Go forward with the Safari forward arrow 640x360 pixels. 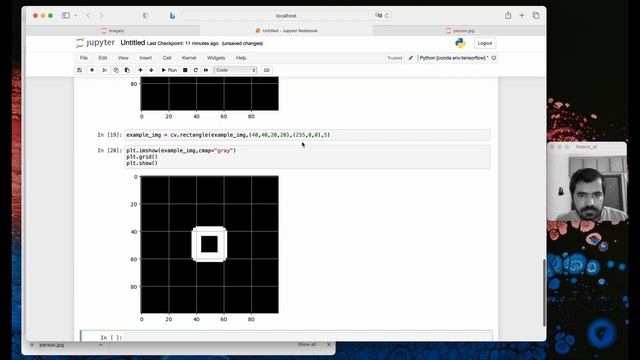point(101,16)
